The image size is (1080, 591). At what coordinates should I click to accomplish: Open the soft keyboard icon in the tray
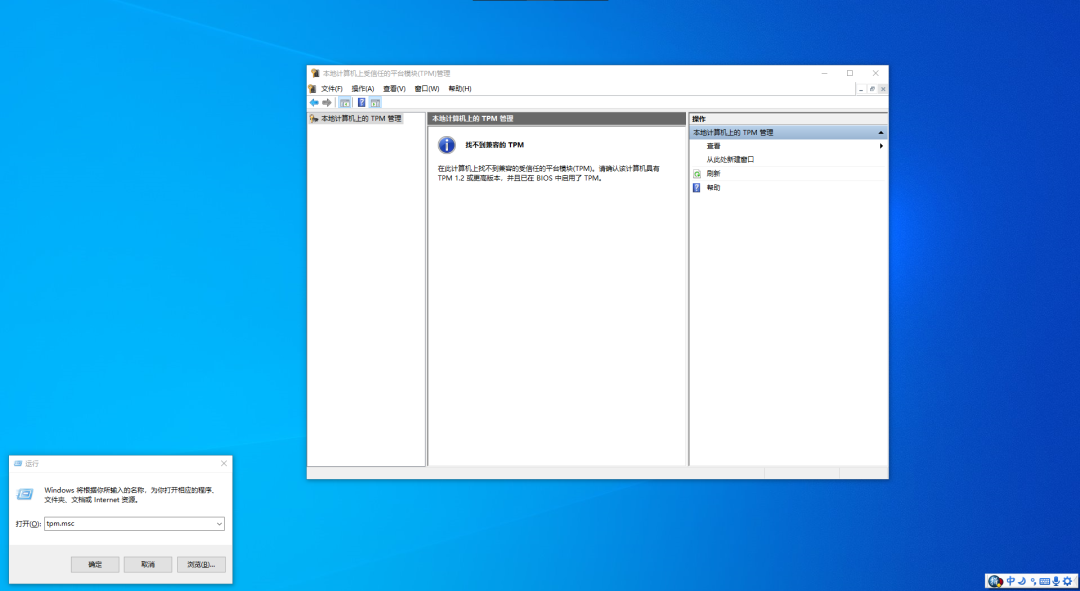click(x=1044, y=581)
